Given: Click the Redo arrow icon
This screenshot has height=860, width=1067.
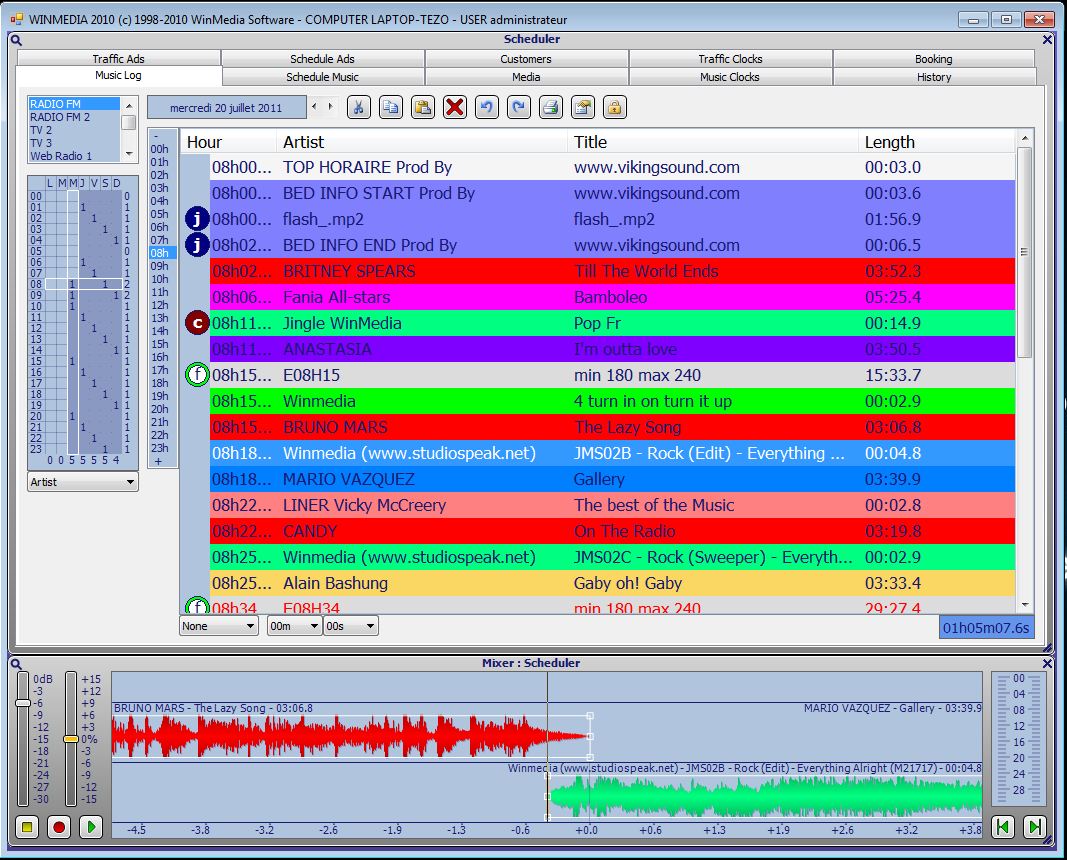Looking at the screenshot, I should click(x=518, y=107).
